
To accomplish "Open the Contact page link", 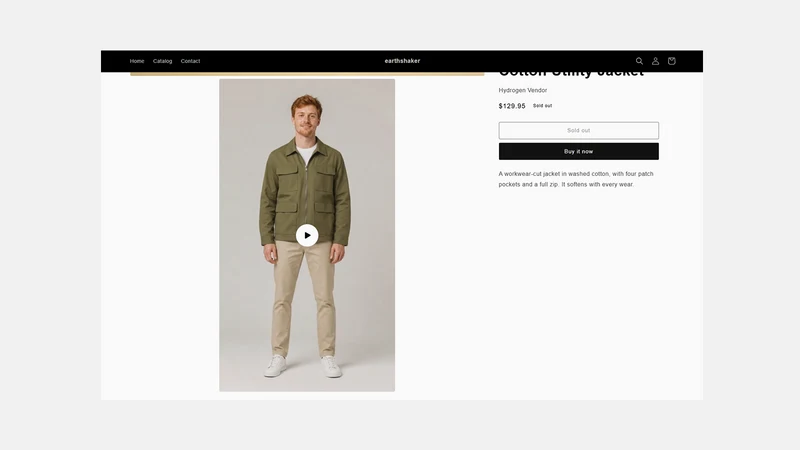I will [190, 61].
